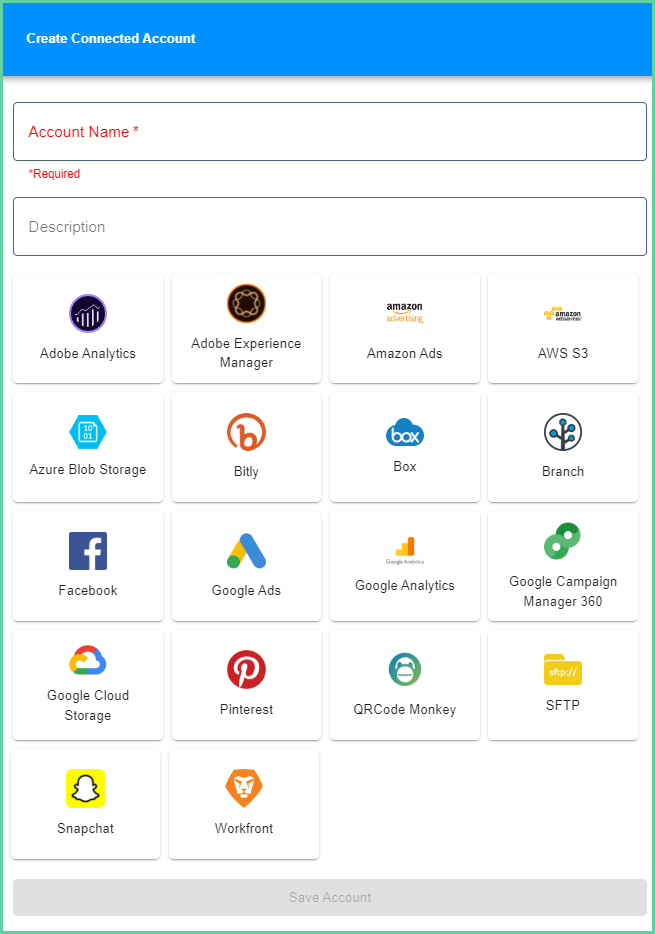The image size is (655, 934).
Task: Click the Facebook label text
Action: point(88,590)
